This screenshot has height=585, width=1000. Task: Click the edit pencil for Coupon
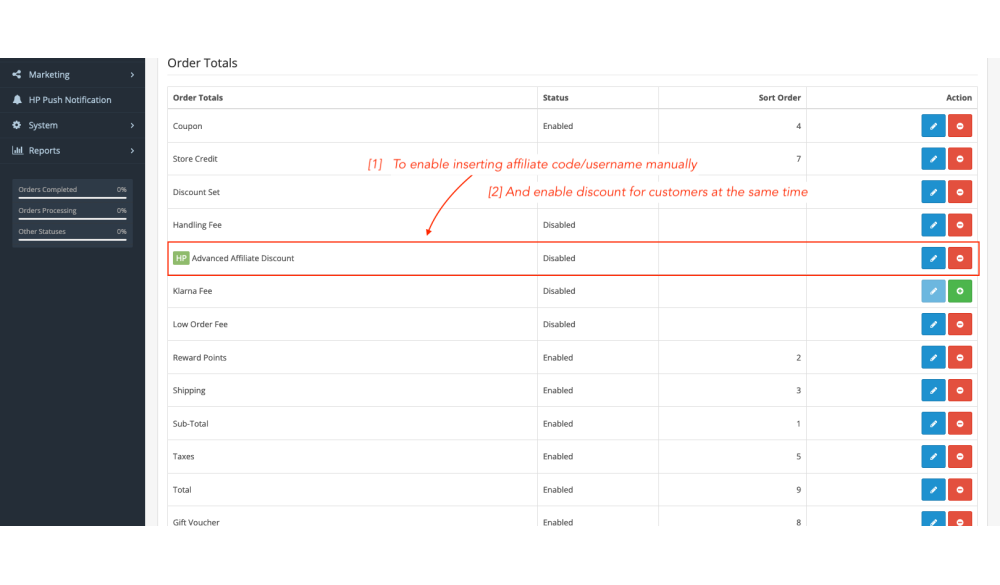(x=932, y=126)
